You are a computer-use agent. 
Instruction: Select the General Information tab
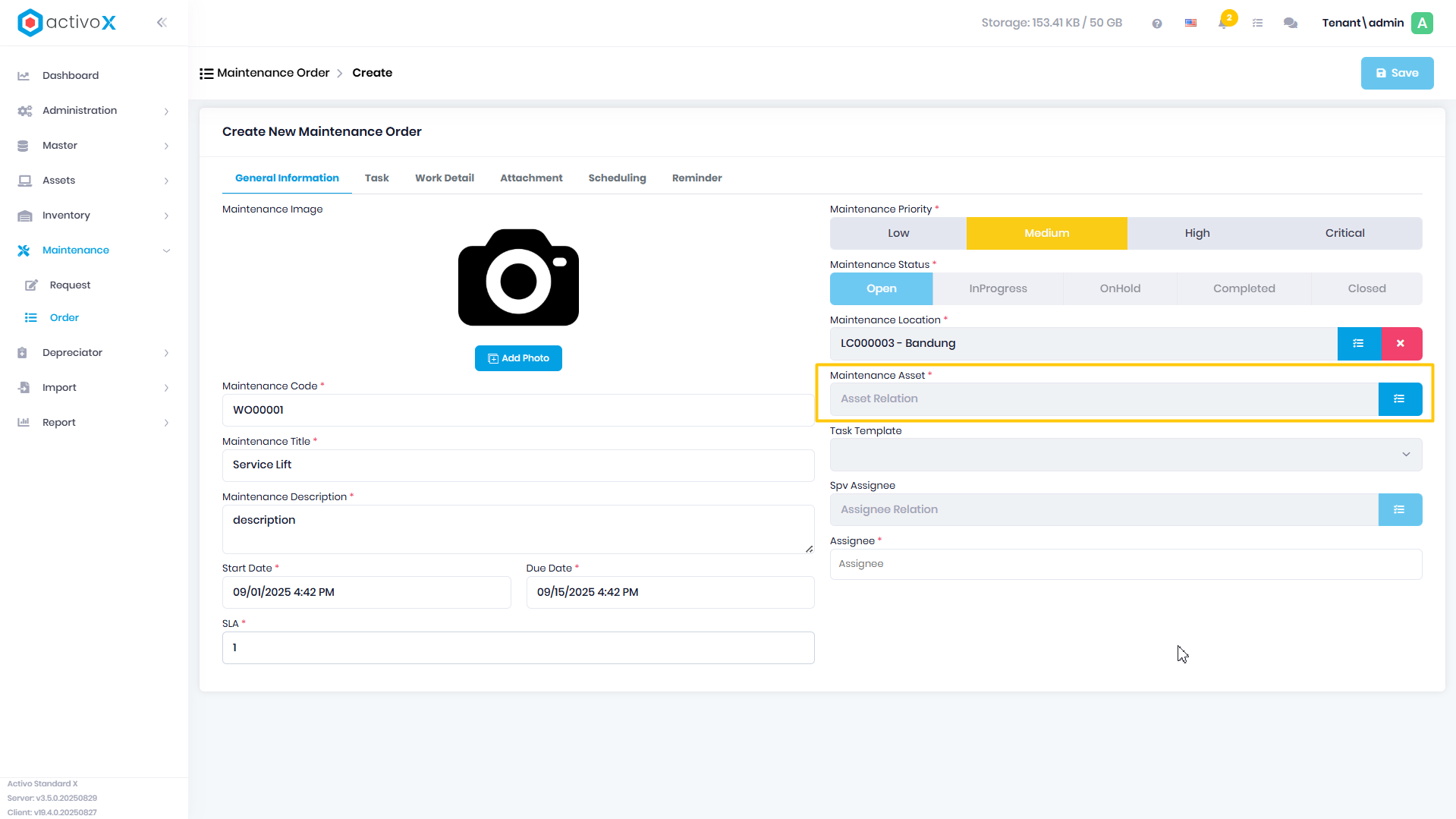coord(287,178)
